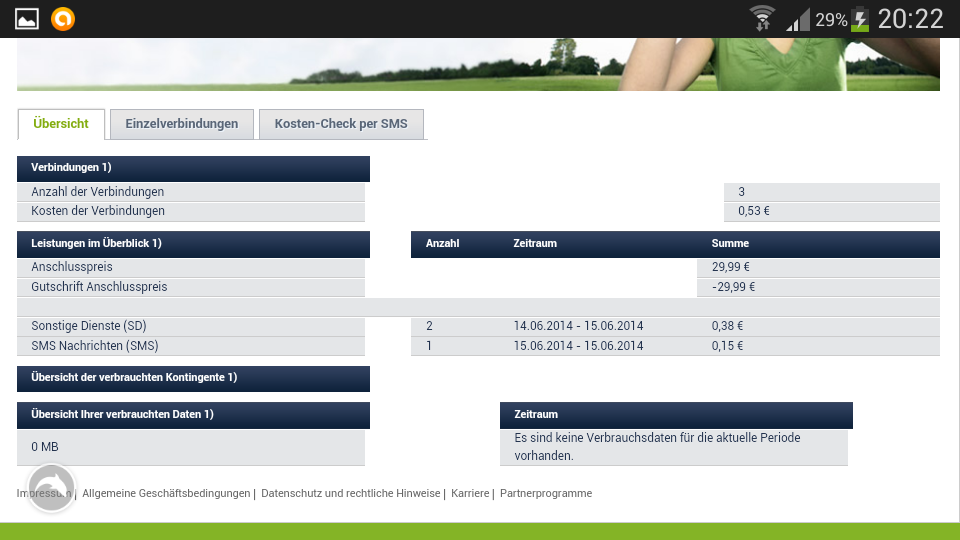The height and width of the screenshot is (540, 960).
Task: Open the Partnerprogramme footer link
Action: [x=546, y=493]
